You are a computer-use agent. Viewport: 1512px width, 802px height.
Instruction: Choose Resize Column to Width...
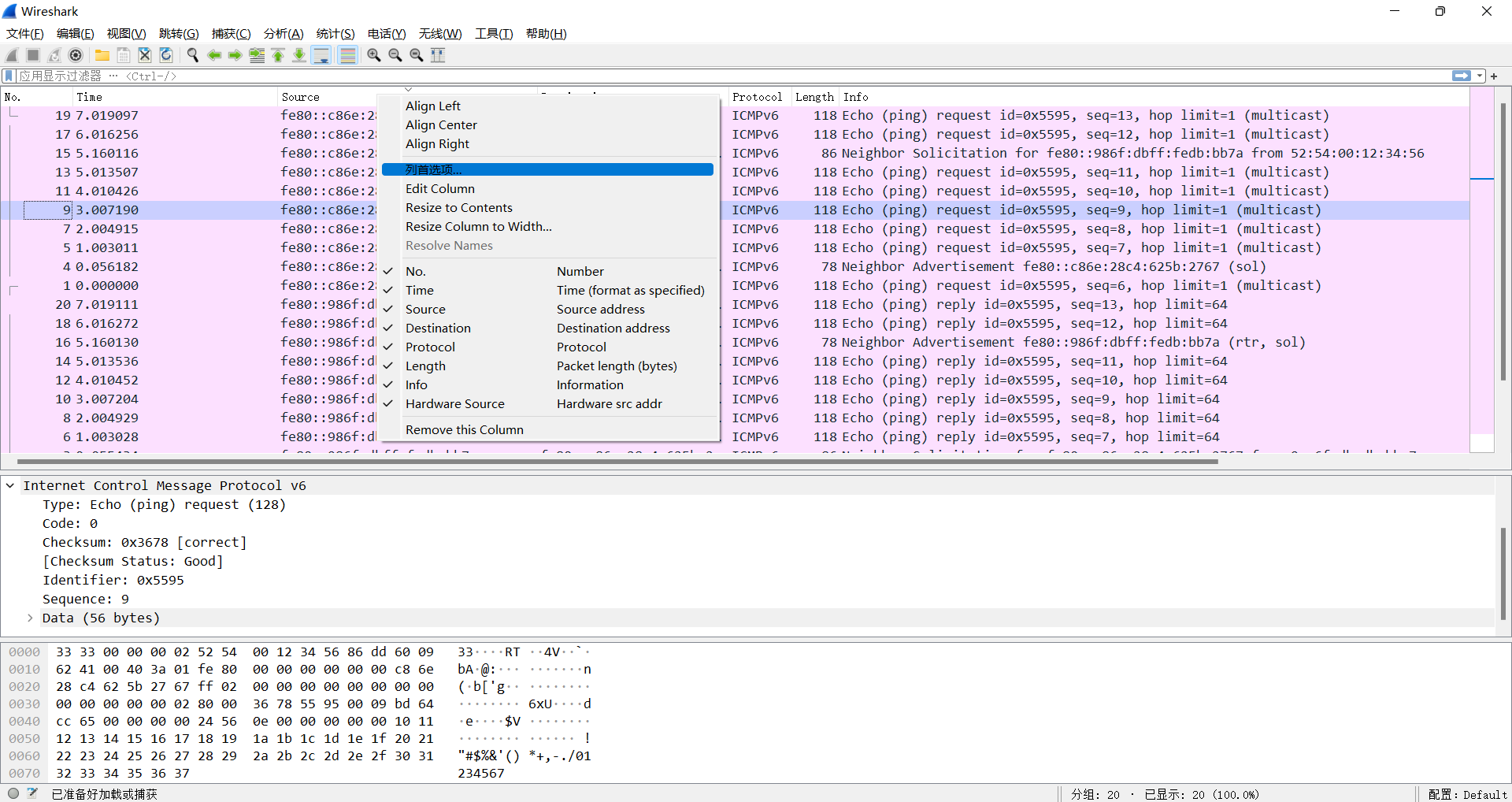(548, 226)
